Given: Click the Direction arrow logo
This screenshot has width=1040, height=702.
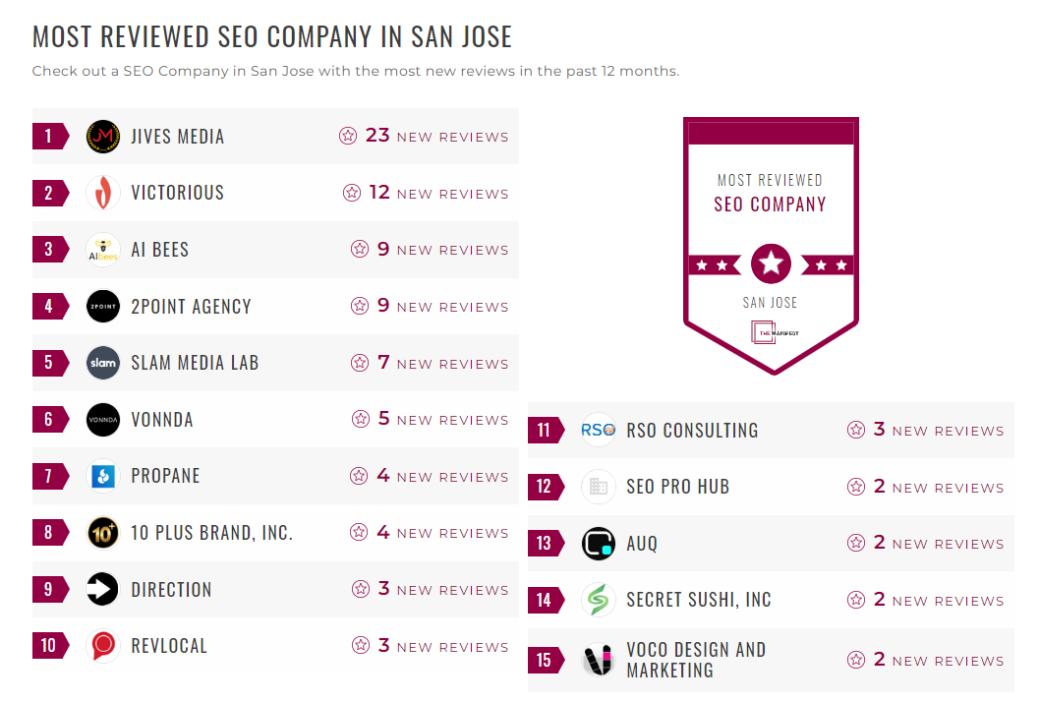Looking at the screenshot, I should pyautogui.click(x=102, y=589).
